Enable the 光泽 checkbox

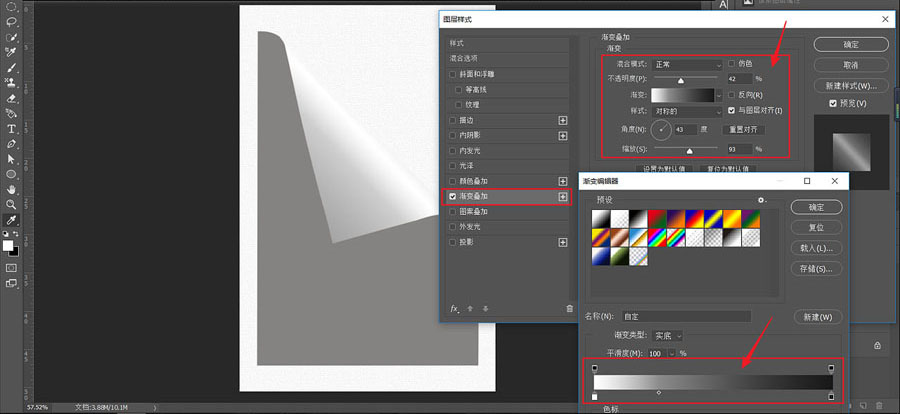(x=453, y=166)
